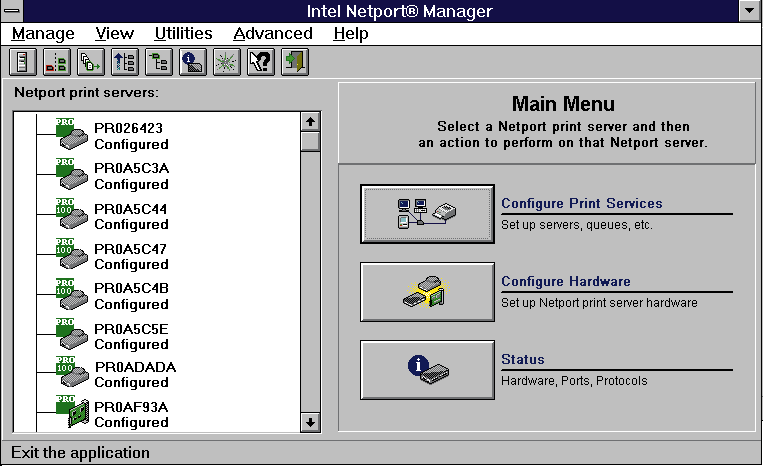Click the server list scrollbar thumb
The image size is (763, 466).
(310, 142)
